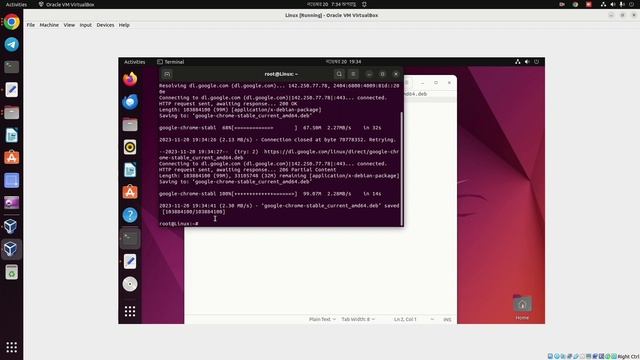Show Applications grid on host dock
Image resolution: width=640 pixels, height=360 pixels.
(x=11, y=347)
